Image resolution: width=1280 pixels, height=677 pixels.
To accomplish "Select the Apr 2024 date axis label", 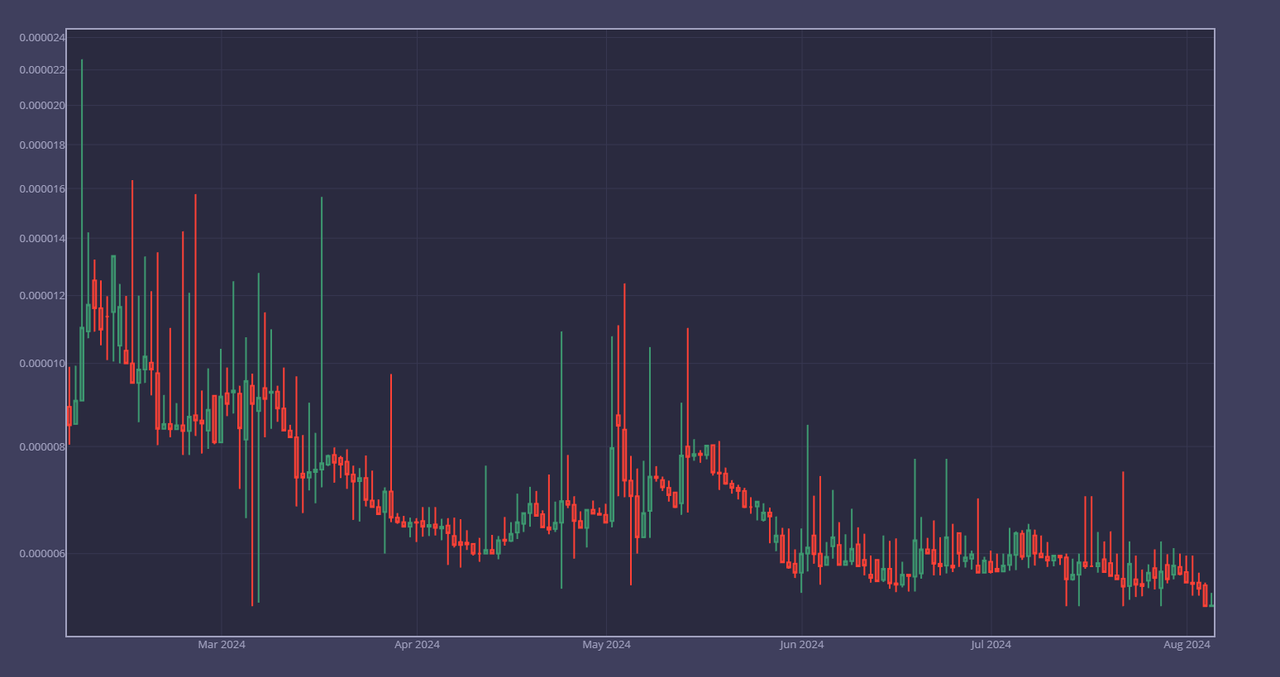I will [x=417, y=645].
